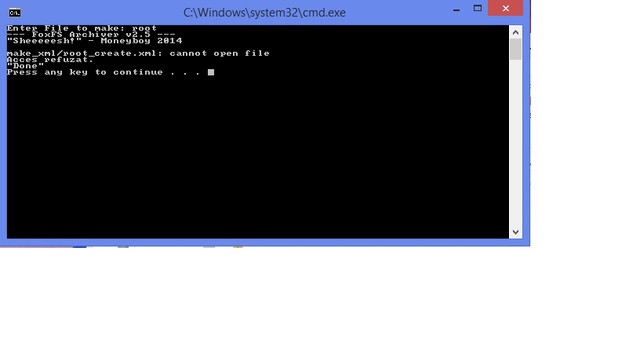Close the cmd.exe window
This screenshot has height=361, width=640.
click(x=505, y=8)
